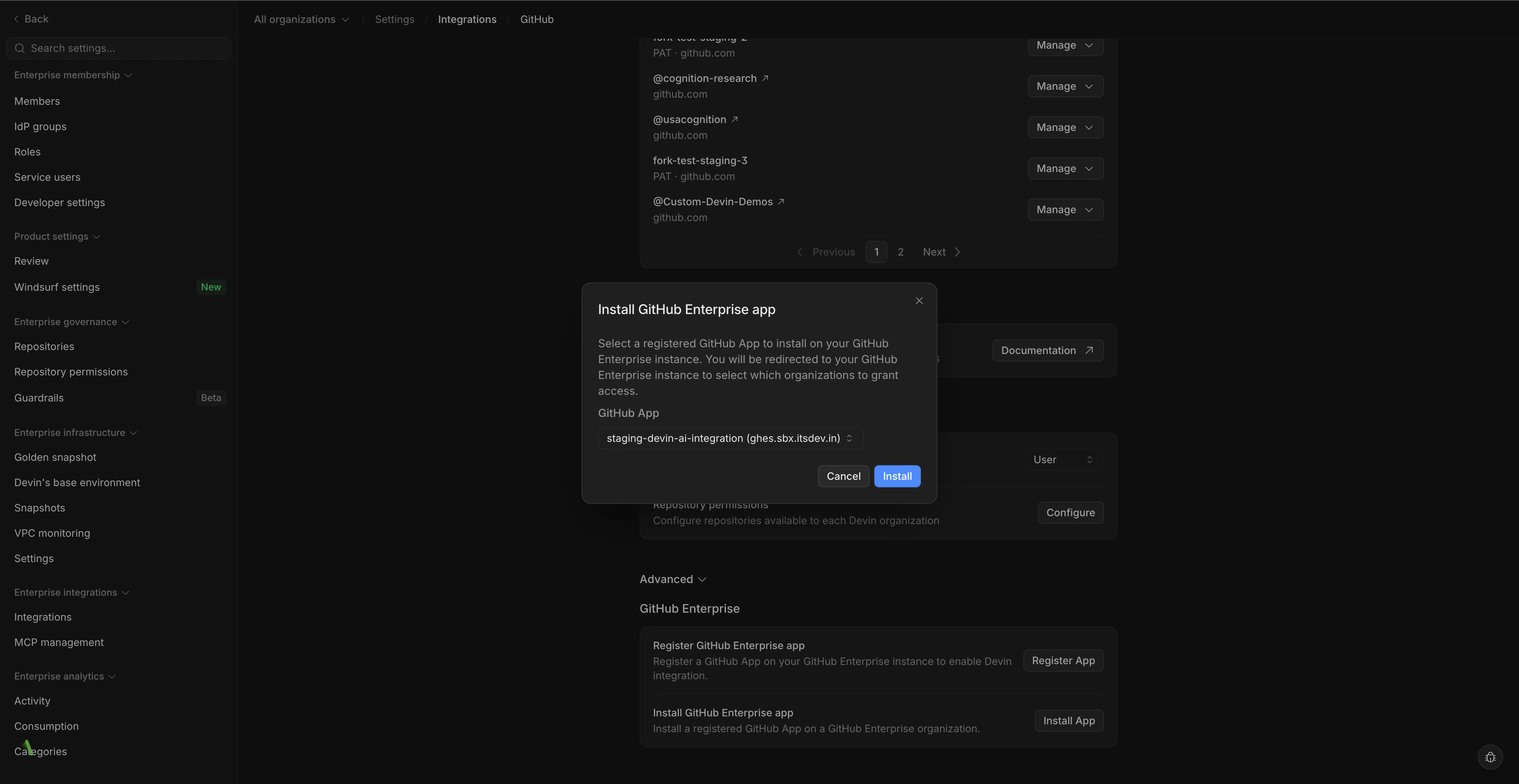
Task: Open infrastructure Settings page in sidebar
Action: point(34,559)
